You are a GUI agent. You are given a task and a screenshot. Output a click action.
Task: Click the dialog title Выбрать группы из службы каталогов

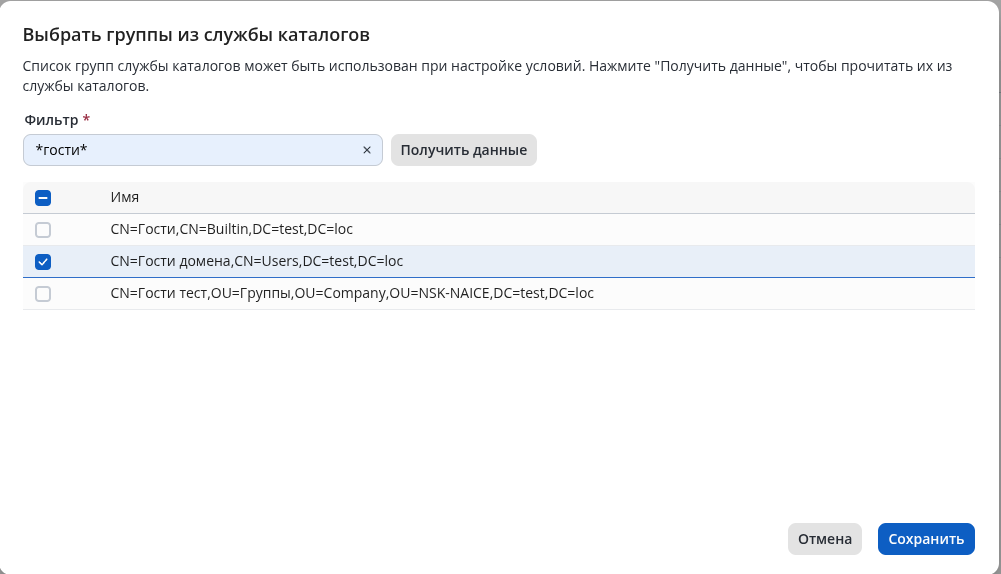pyautogui.click(x=196, y=35)
